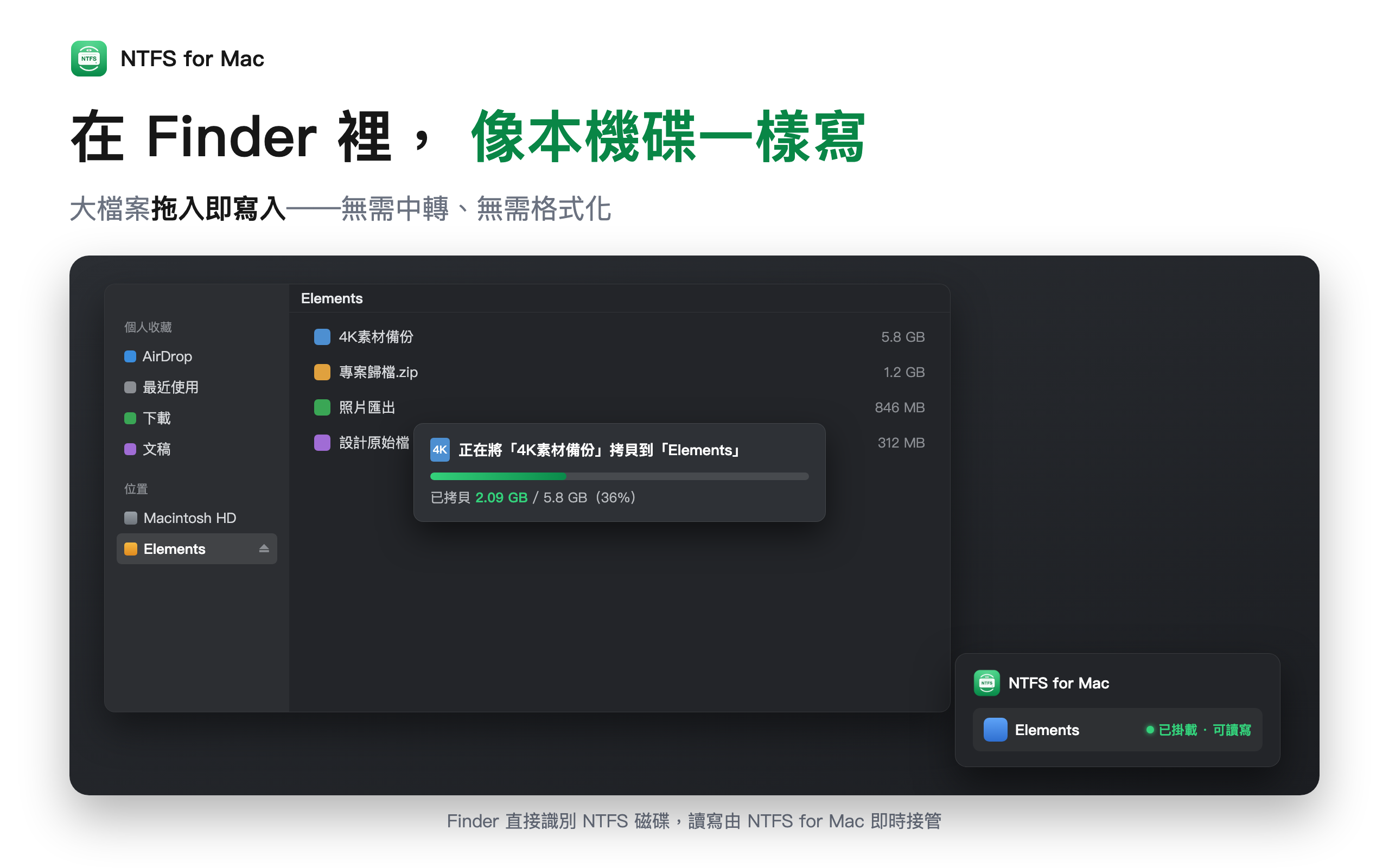Click the 5.8 GB size value in 4K素材備份 row
The height and width of the screenshot is (868, 1389).
pos(903,337)
